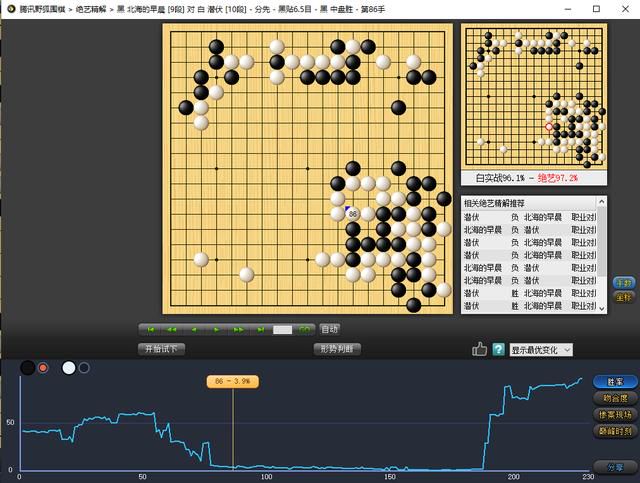Jump to the first move
This screenshot has width=640, height=483.
pyautogui.click(x=151, y=329)
